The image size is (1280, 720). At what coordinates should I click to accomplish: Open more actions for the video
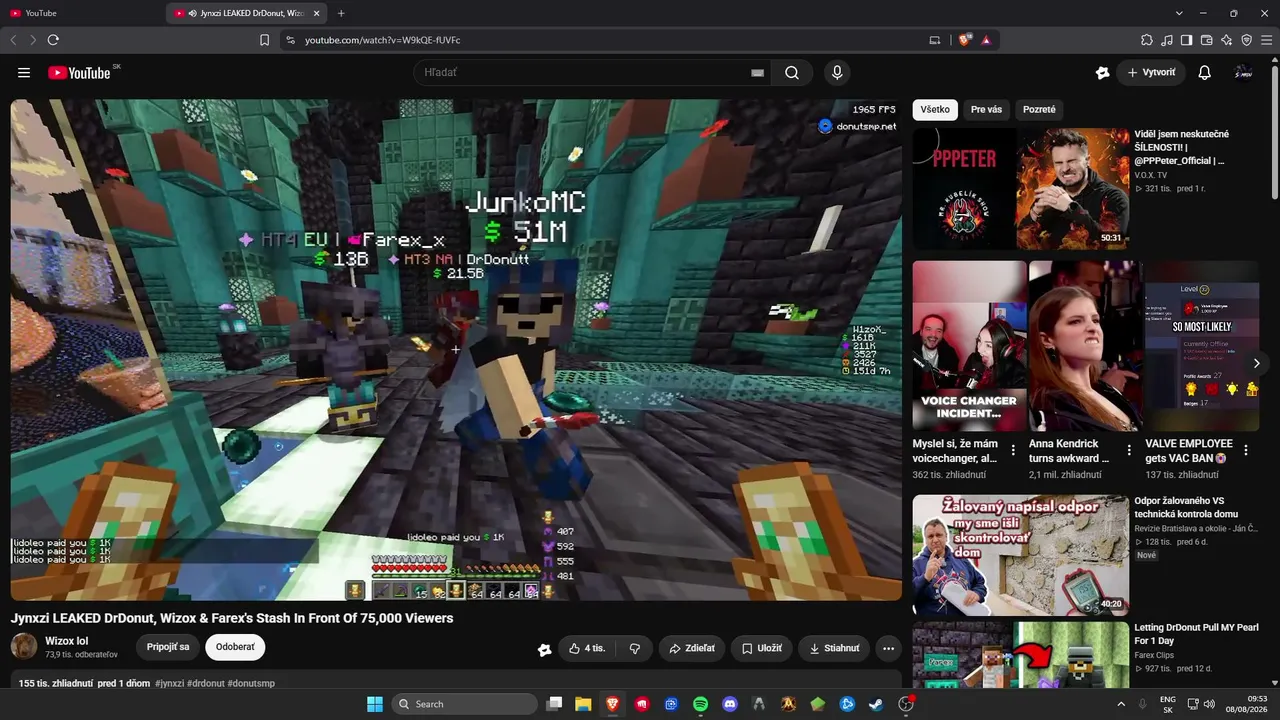pos(888,648)
